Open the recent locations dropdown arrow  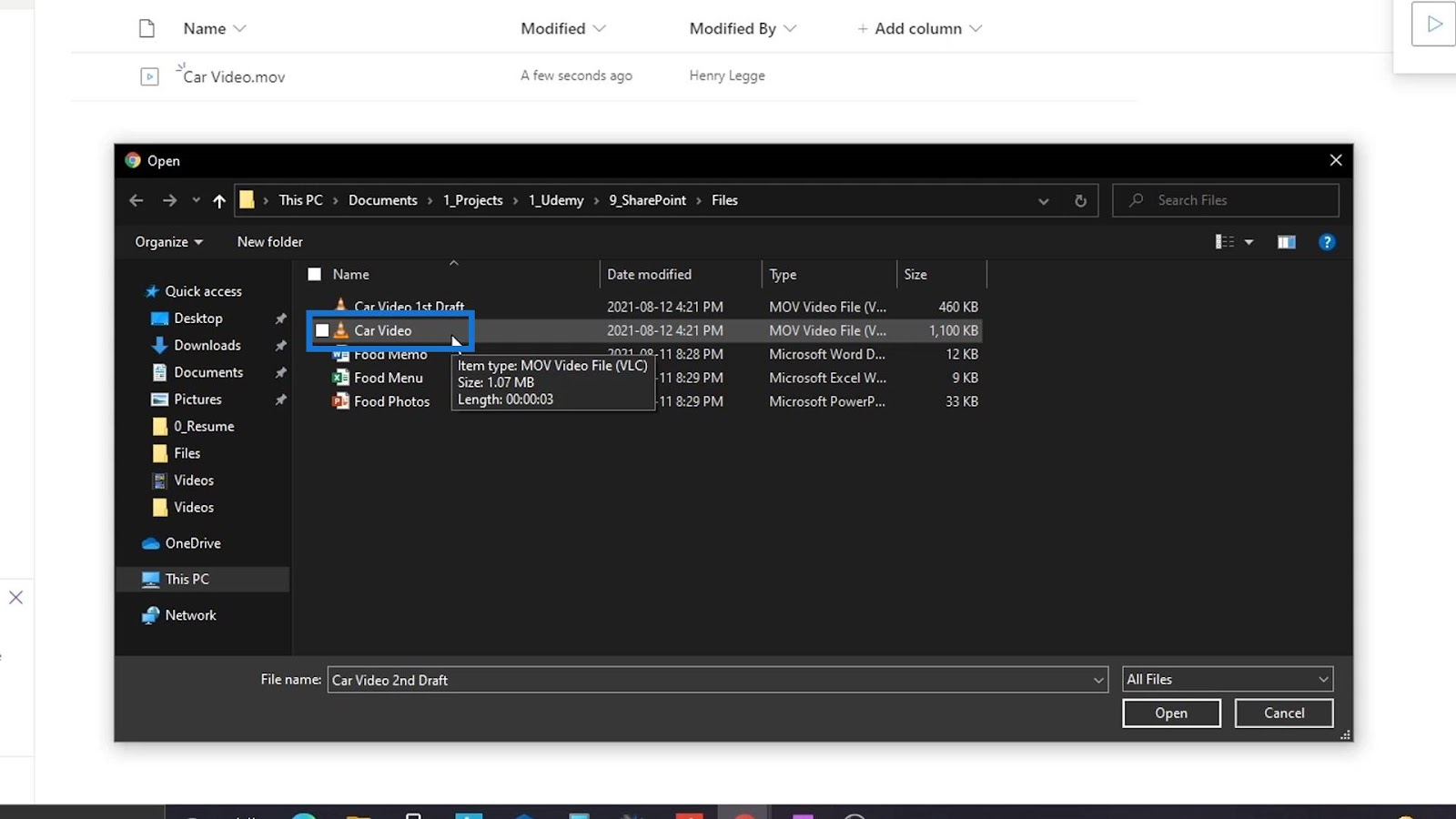[196, 201]
